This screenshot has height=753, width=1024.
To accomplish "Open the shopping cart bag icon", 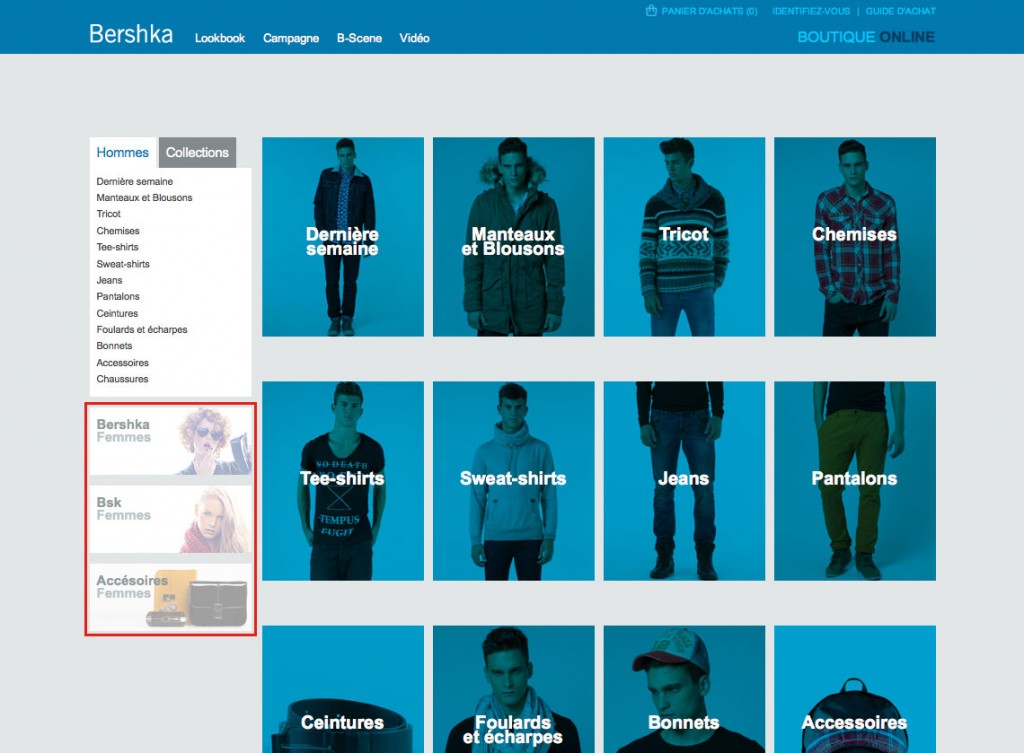I will pos(651,10).
